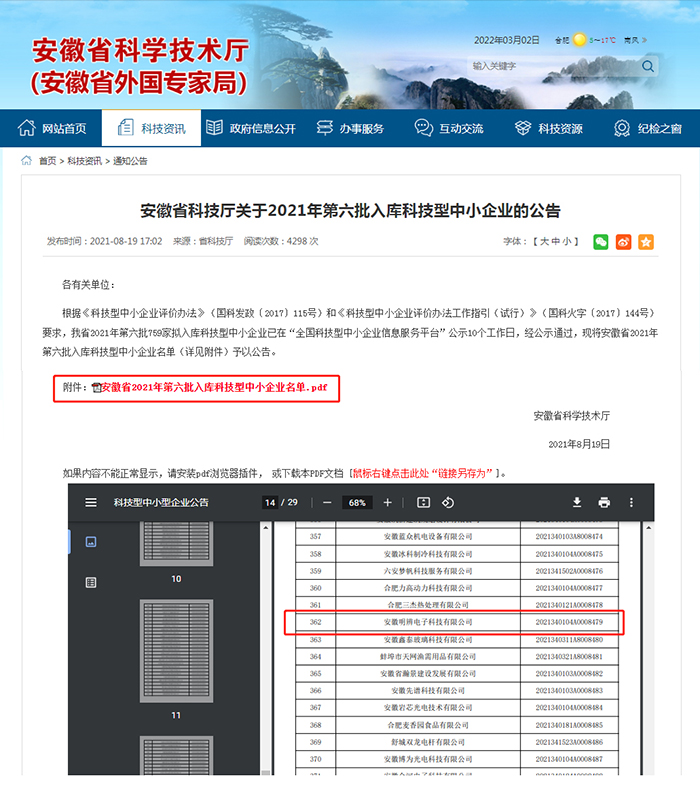
Task: Share the article via Weibo icon
Action: [x=623, y=242]
